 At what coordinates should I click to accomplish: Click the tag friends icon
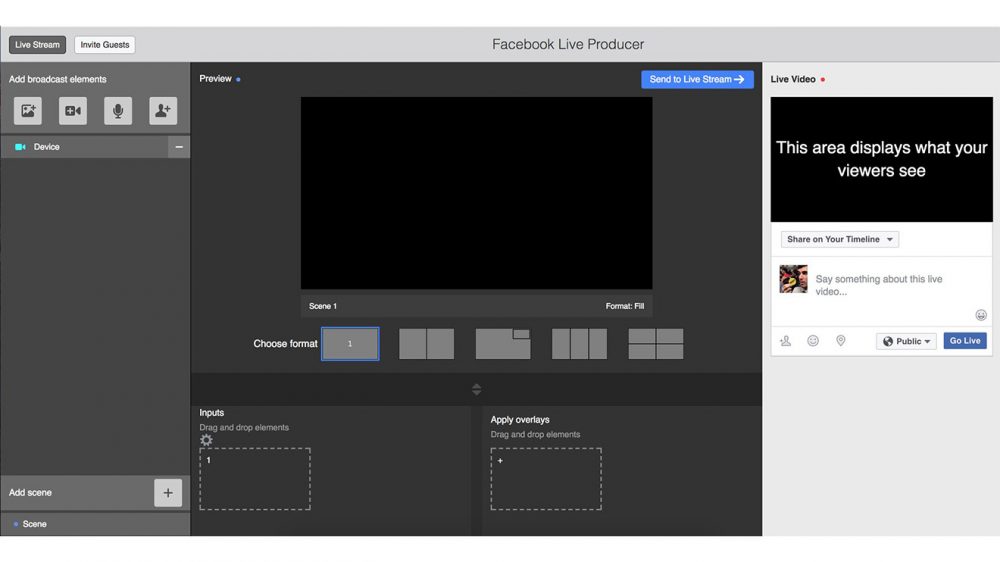click(786, 341)
